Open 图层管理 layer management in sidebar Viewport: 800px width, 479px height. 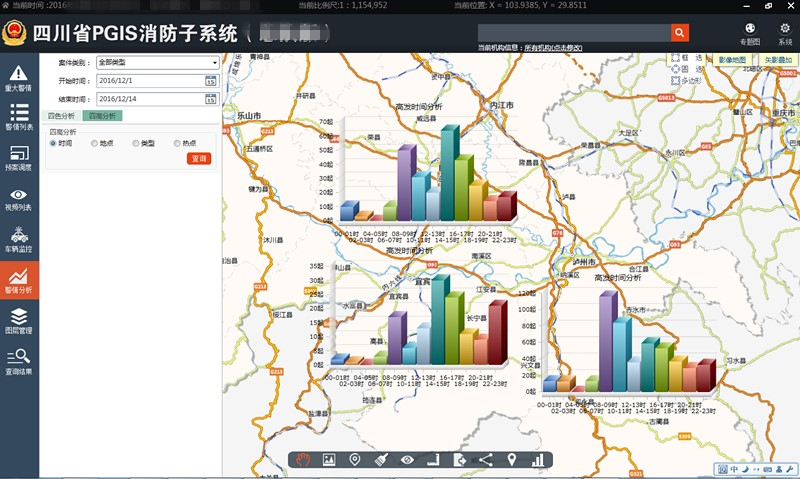[x=19, y=322]
